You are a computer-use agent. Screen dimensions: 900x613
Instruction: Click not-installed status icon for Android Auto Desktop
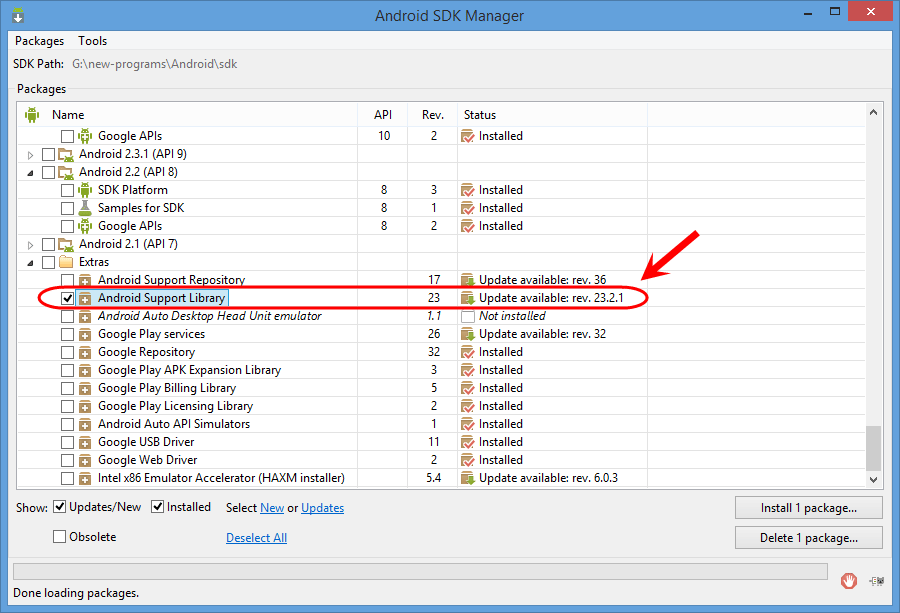click(x=468, y=316)
